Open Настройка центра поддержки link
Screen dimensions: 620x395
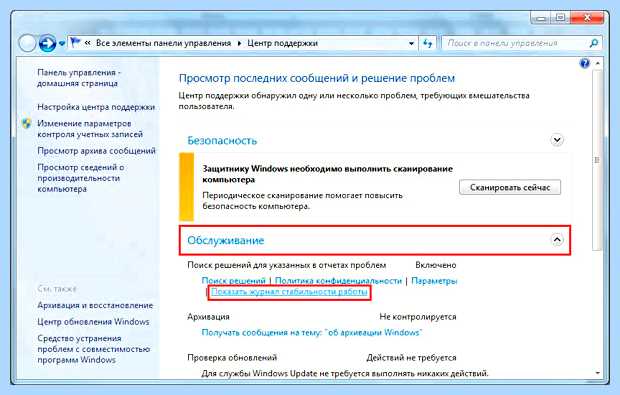point(96,107)
